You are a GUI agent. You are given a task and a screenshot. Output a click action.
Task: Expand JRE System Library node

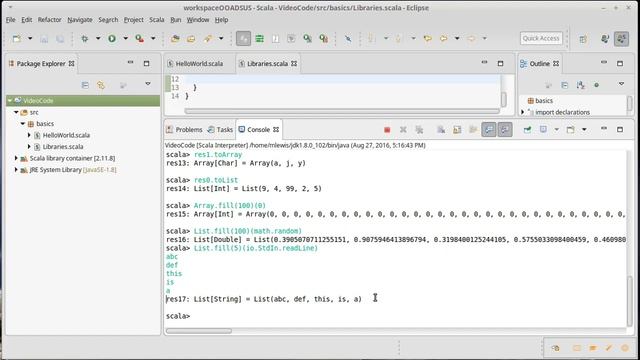pos(16,169)
